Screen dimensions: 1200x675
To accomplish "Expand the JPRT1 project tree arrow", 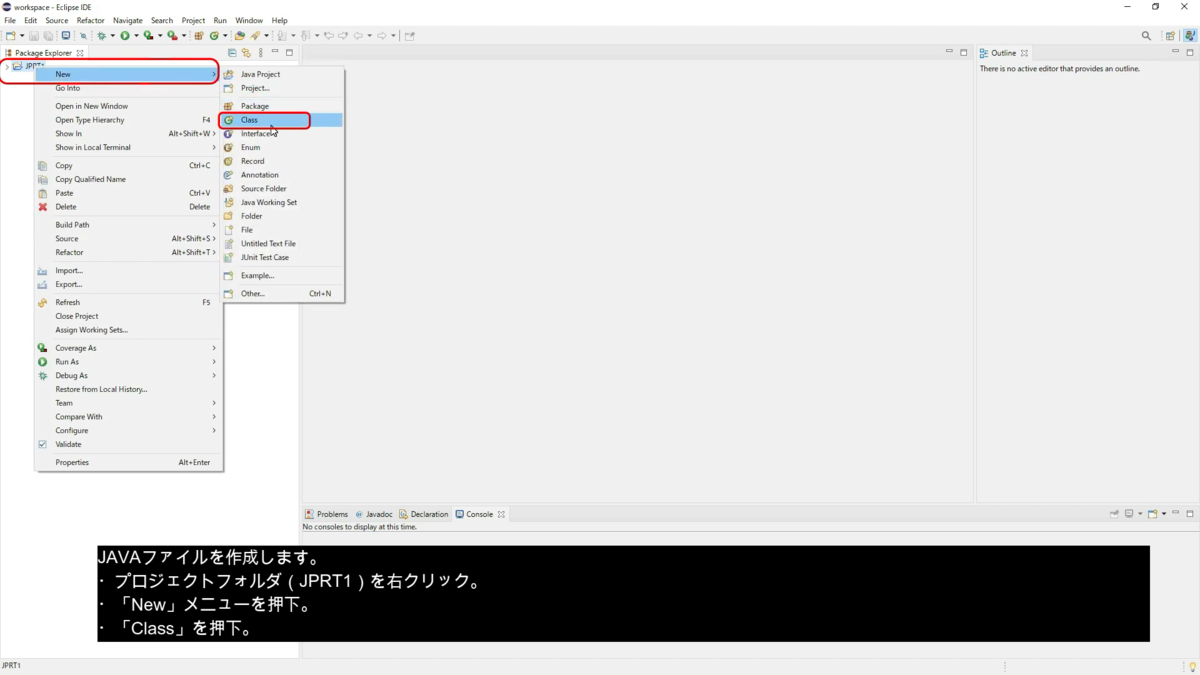I will (x=7, y=66).
